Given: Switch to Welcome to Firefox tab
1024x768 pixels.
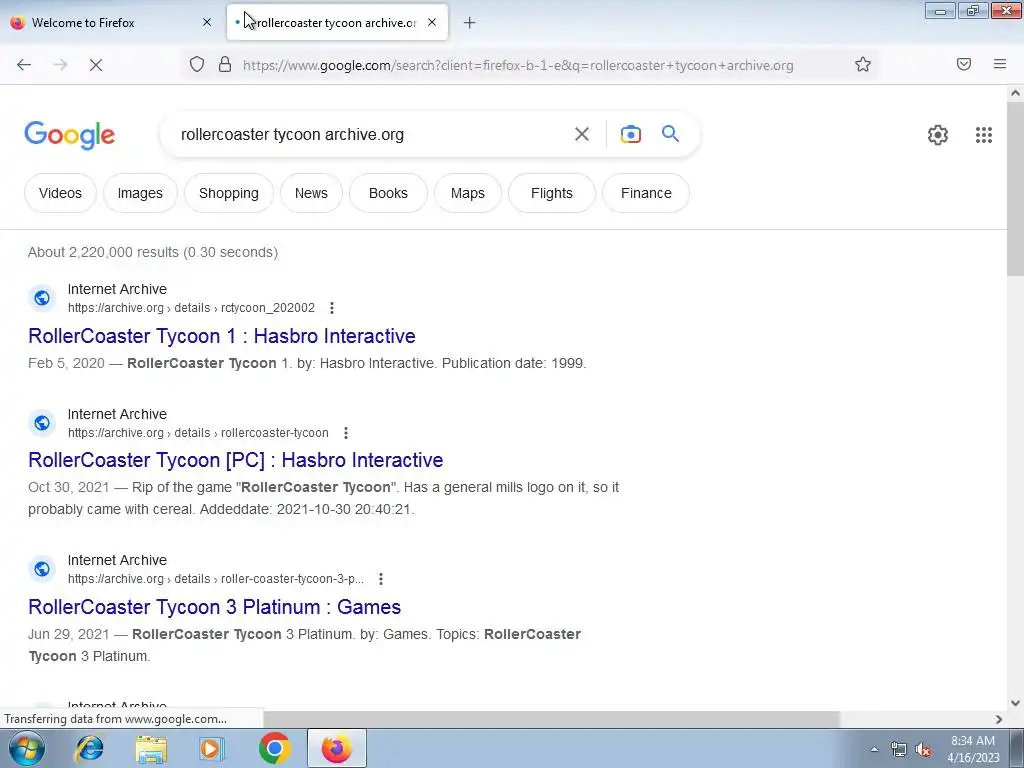Looking at the screenshot, I should (x=111, y=22).
